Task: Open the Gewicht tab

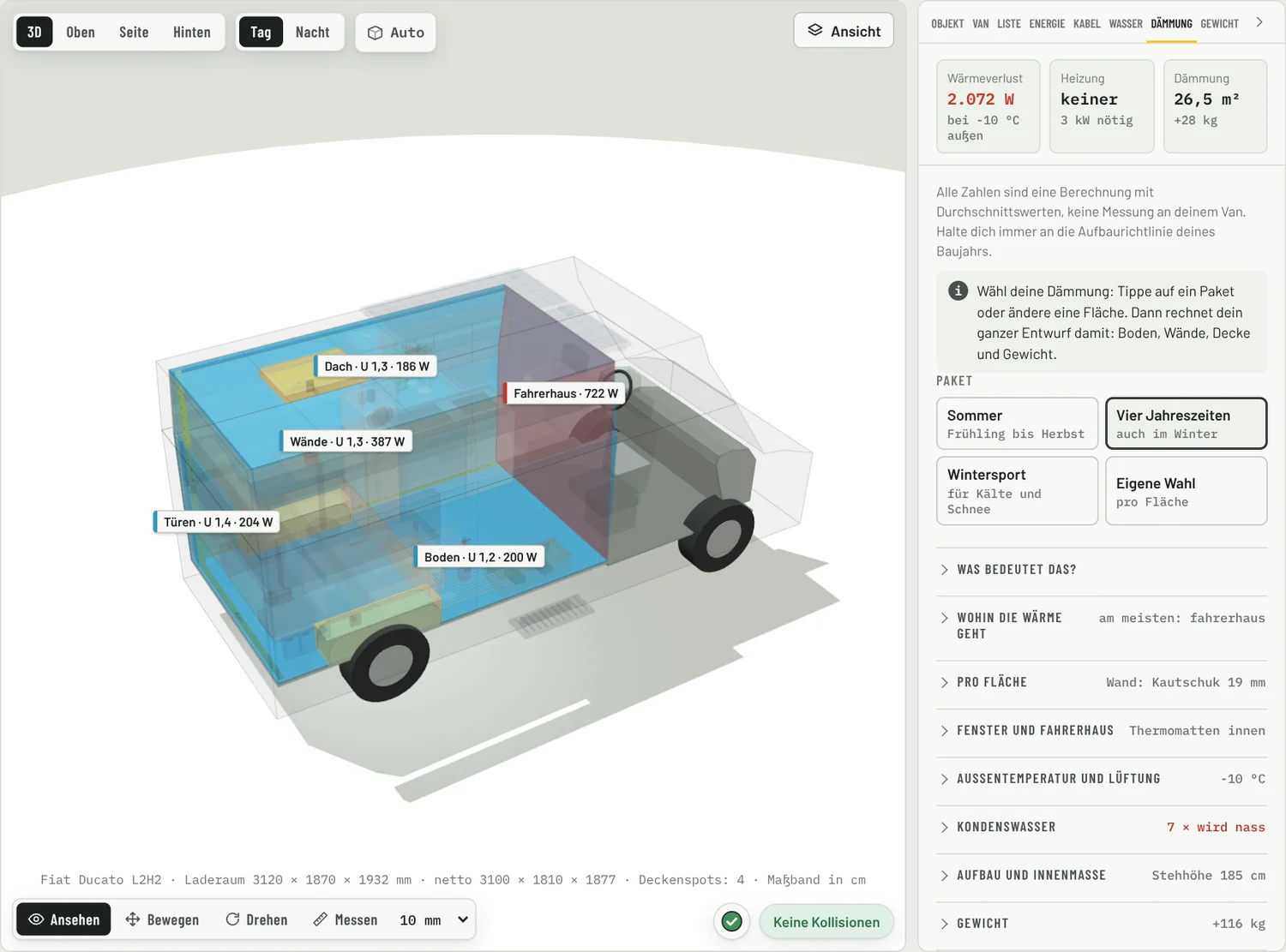Action: click(x=1219, y=24)
